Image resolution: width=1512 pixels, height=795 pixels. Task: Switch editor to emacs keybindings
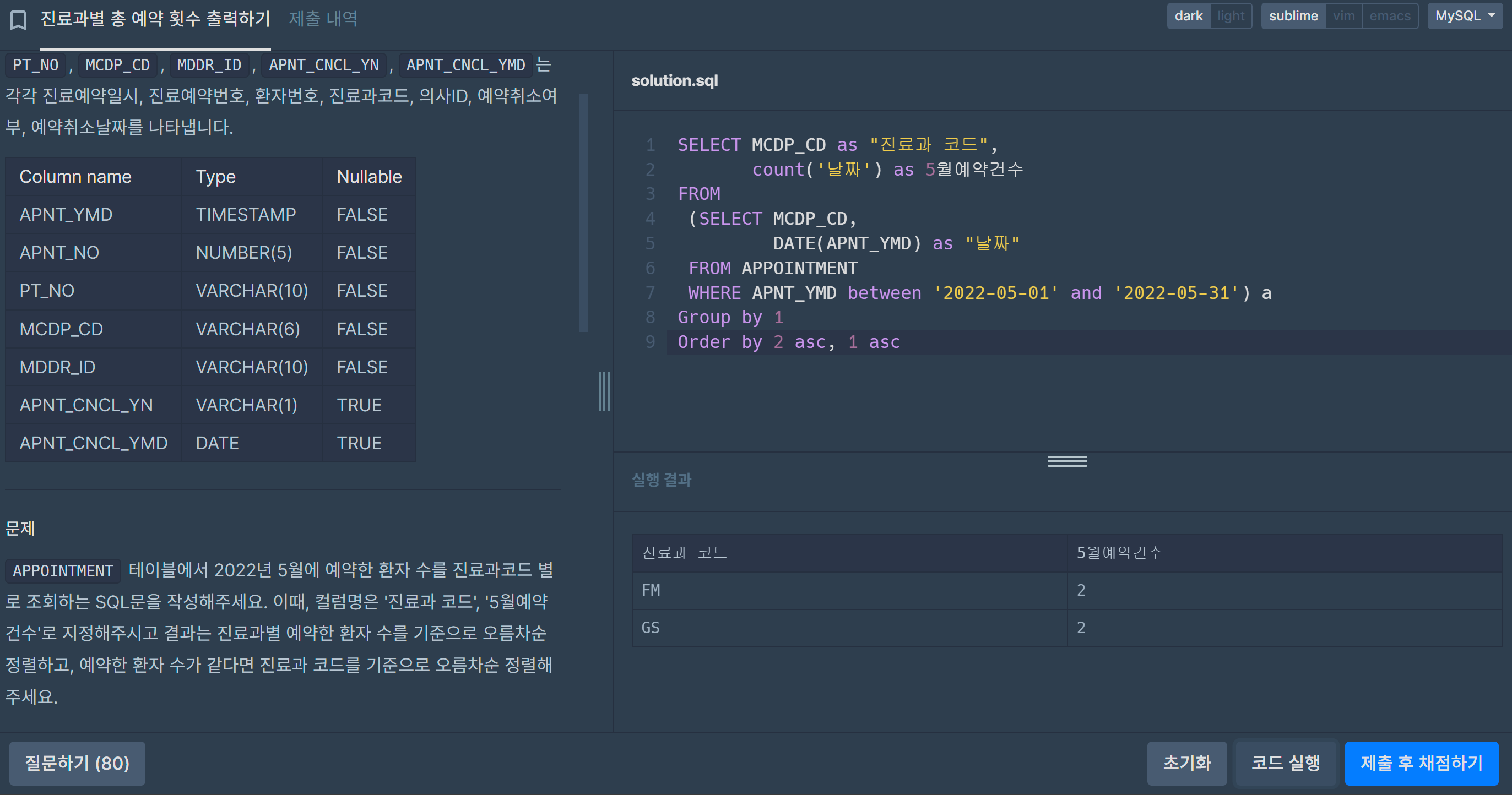pyautogui.click(x=1389, y=16)
